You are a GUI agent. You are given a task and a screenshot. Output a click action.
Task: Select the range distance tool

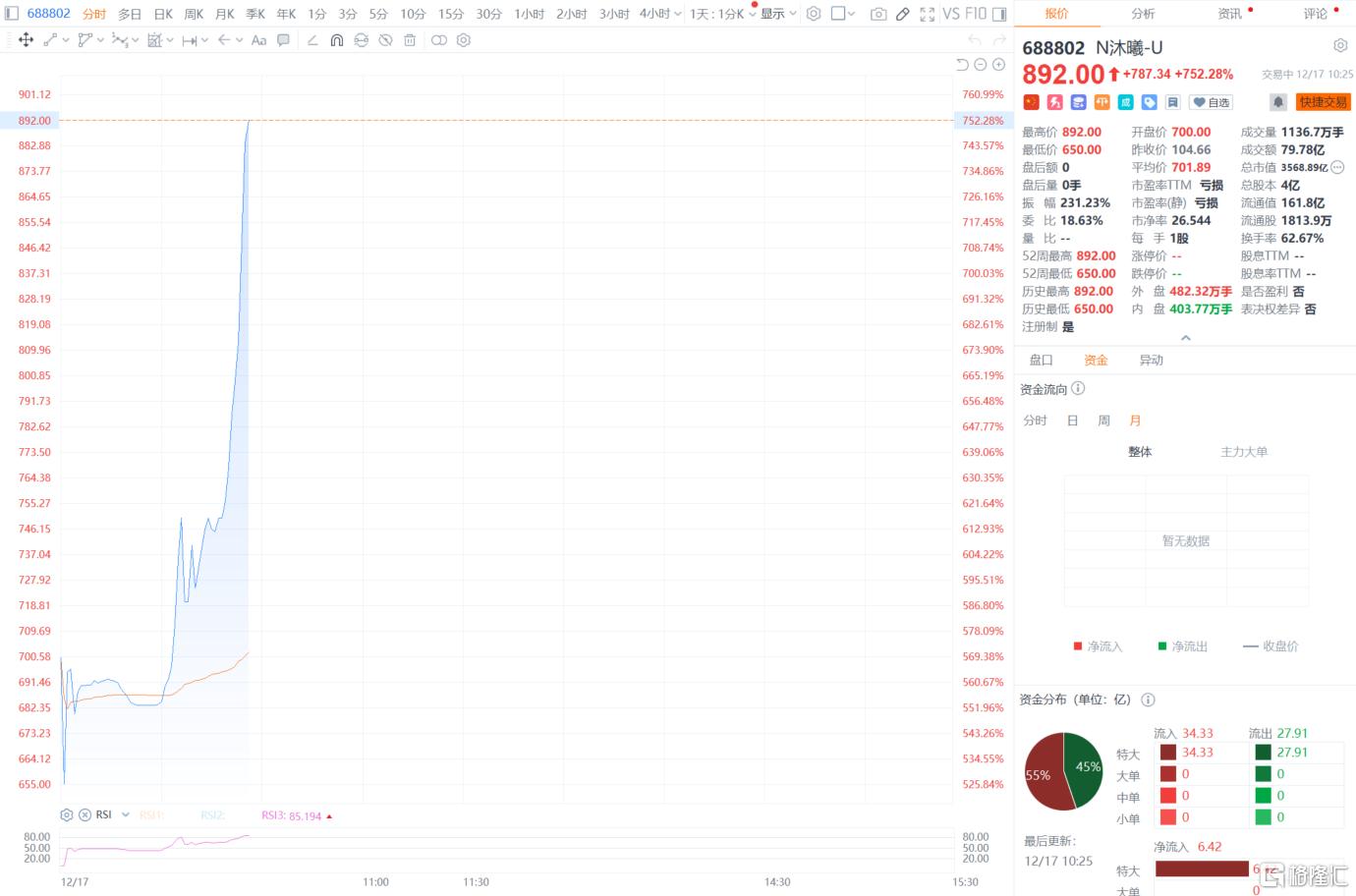pyautogui.click(x=190, y=40)
